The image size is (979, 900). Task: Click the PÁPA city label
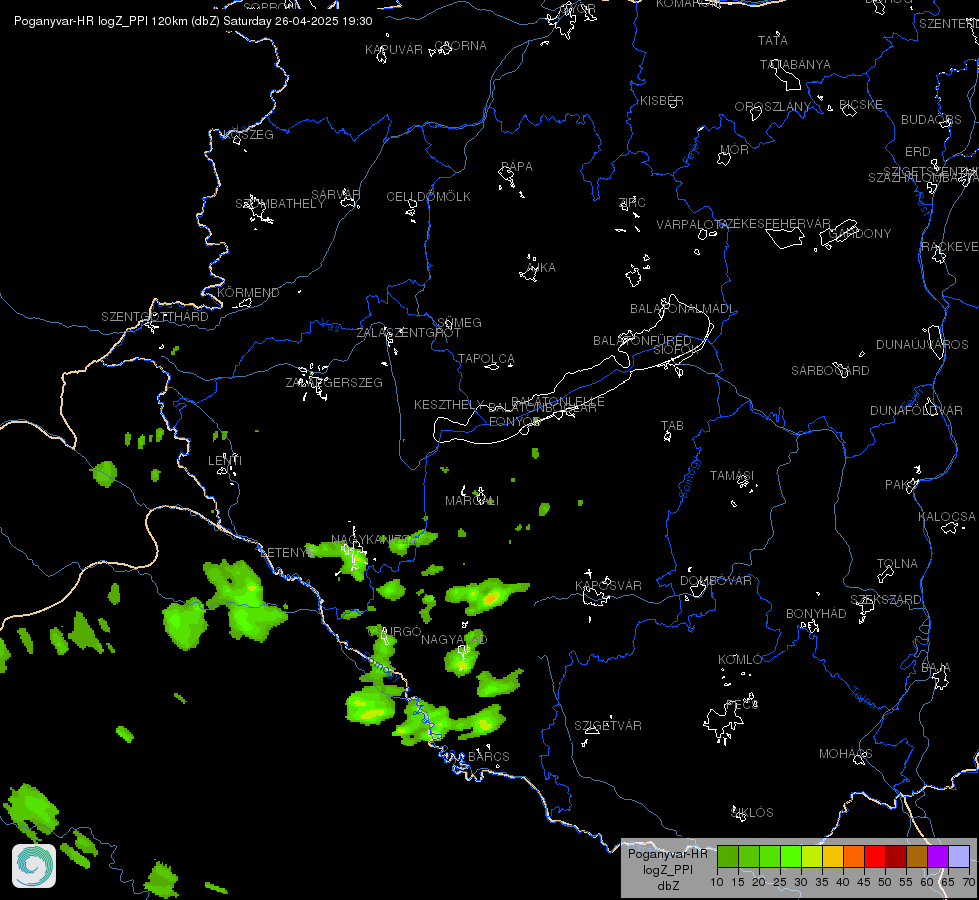click(x=517, y=166)
